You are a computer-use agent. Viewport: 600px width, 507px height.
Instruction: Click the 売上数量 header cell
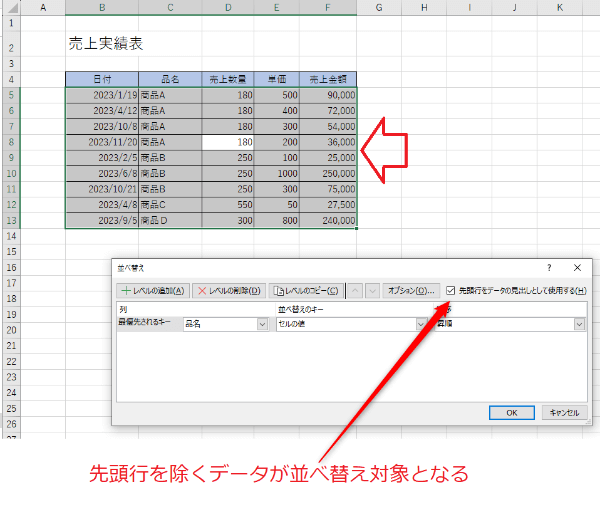coord(228,79)
